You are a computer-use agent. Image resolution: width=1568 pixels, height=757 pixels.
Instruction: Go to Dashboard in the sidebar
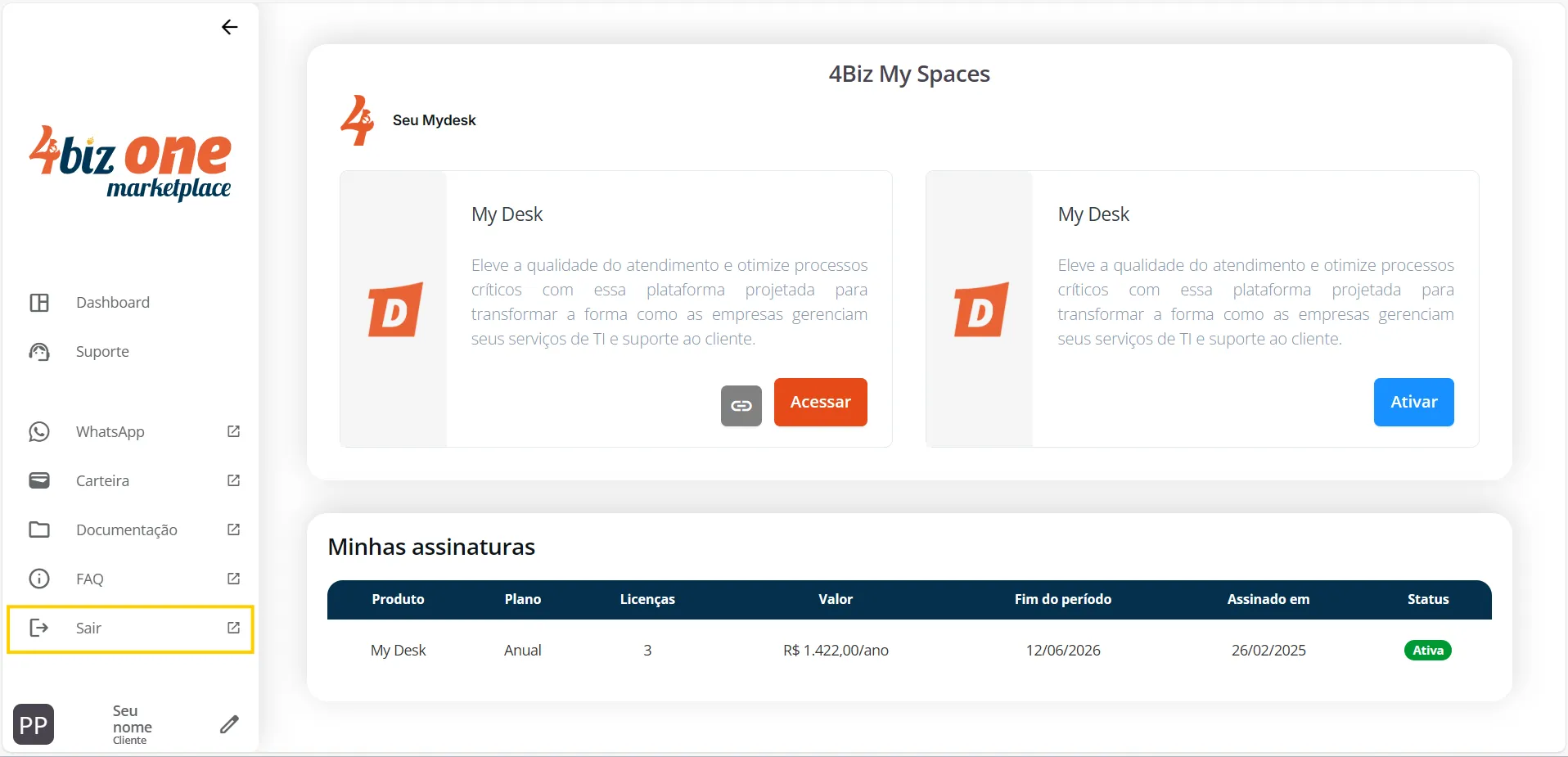click(x=113, y=303)
